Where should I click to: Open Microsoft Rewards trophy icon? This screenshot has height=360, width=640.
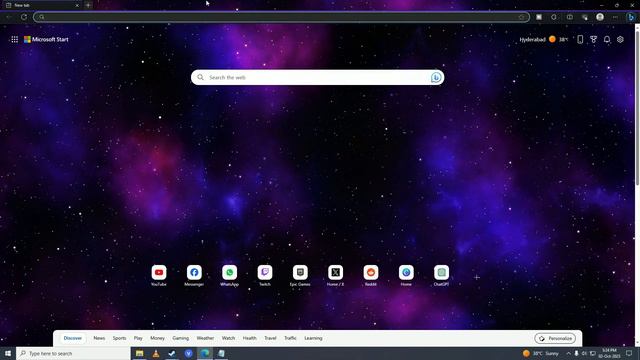tap(593, 40)
